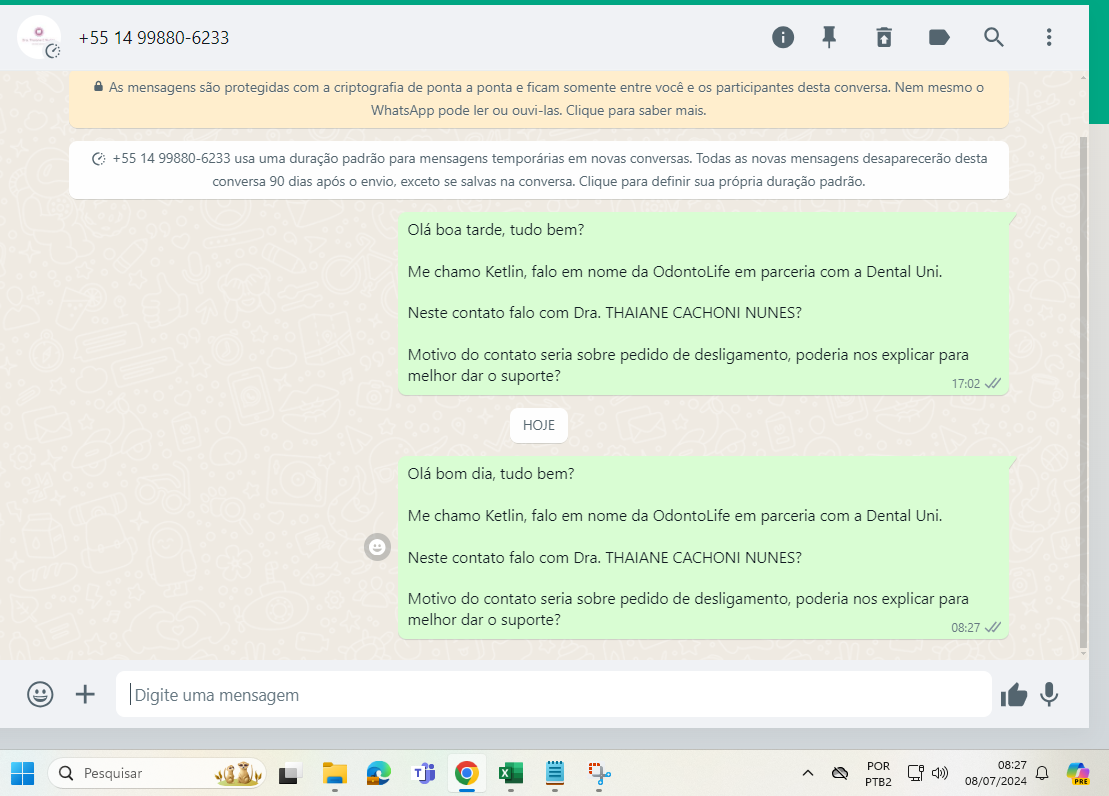Open File Explorer from the taskbar
The height and width of the screenshot is (796, 1109).
pos(335,773)
